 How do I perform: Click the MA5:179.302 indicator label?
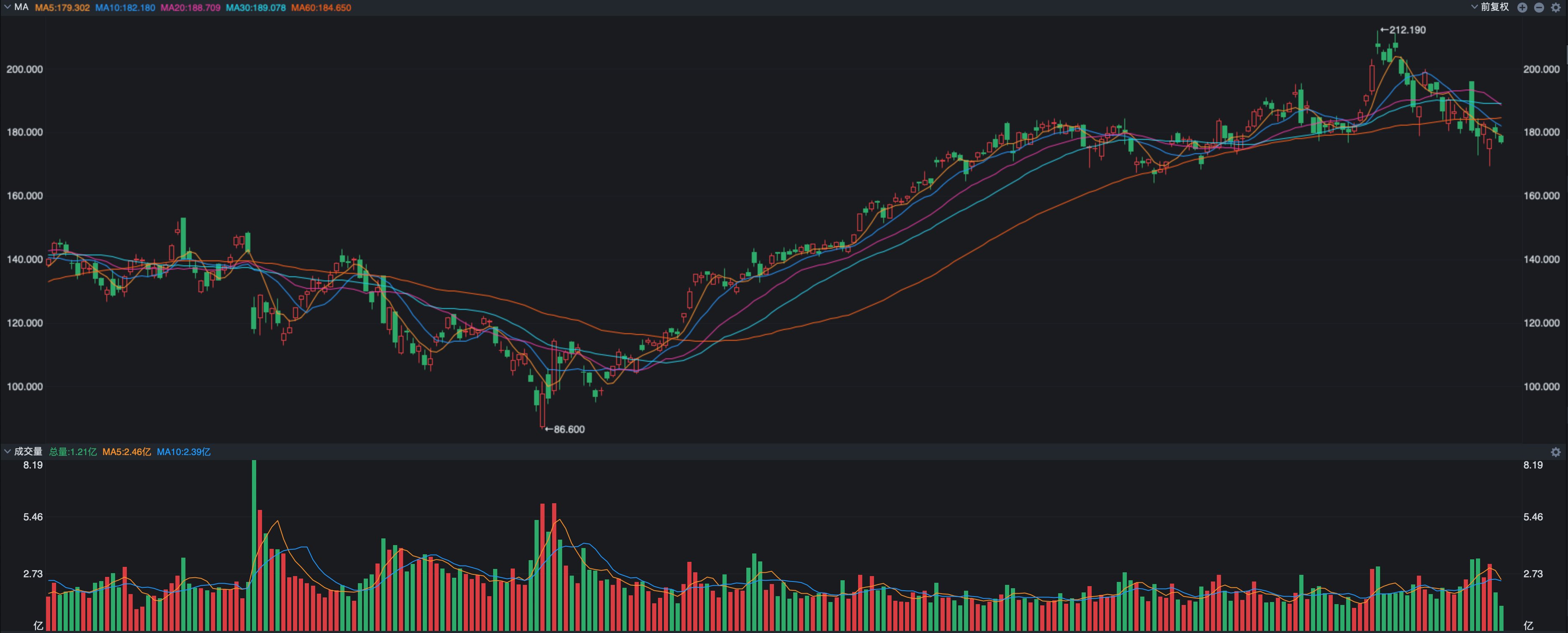pyautogui.click(x=62, y=8)
